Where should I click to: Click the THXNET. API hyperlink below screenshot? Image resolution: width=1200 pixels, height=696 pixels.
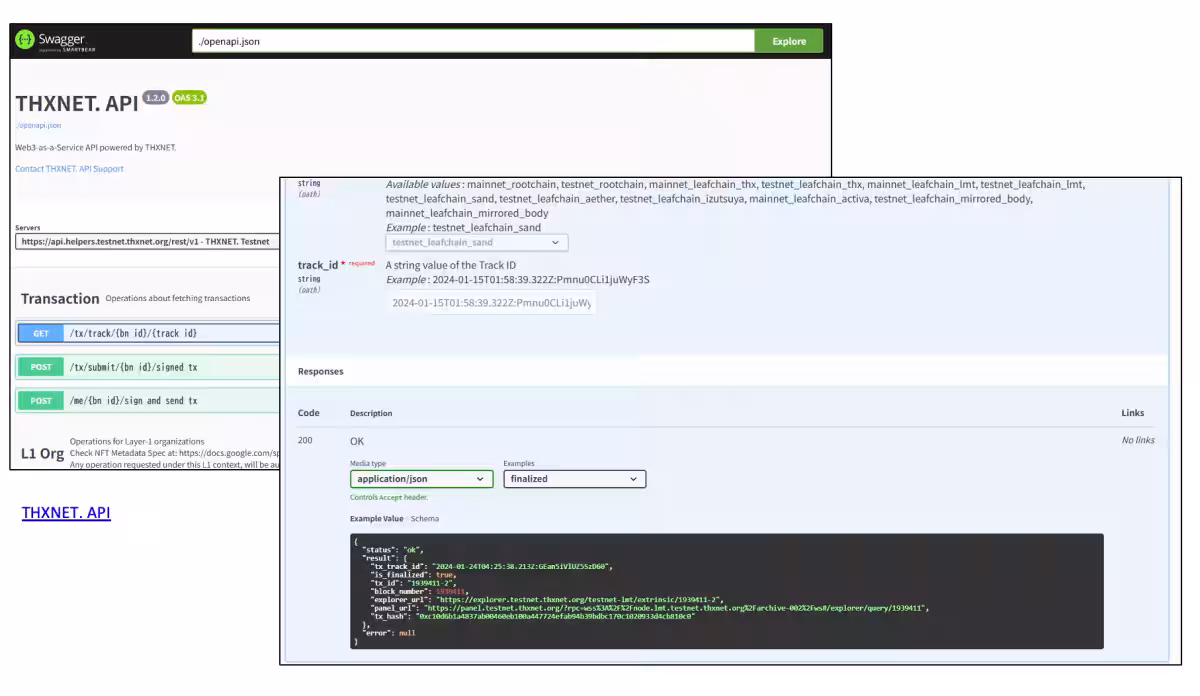click(x=66, y=513)
